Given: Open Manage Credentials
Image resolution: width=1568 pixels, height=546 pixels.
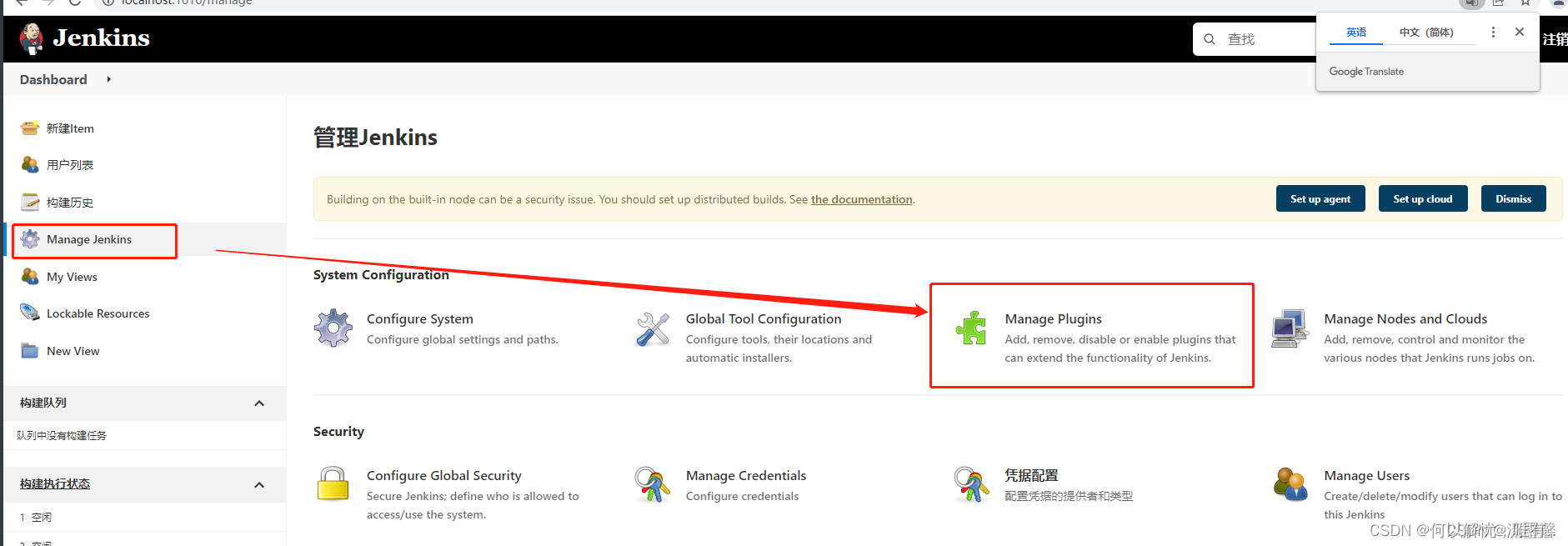Looking at the screenshot, I should click(x=746, y=475).
